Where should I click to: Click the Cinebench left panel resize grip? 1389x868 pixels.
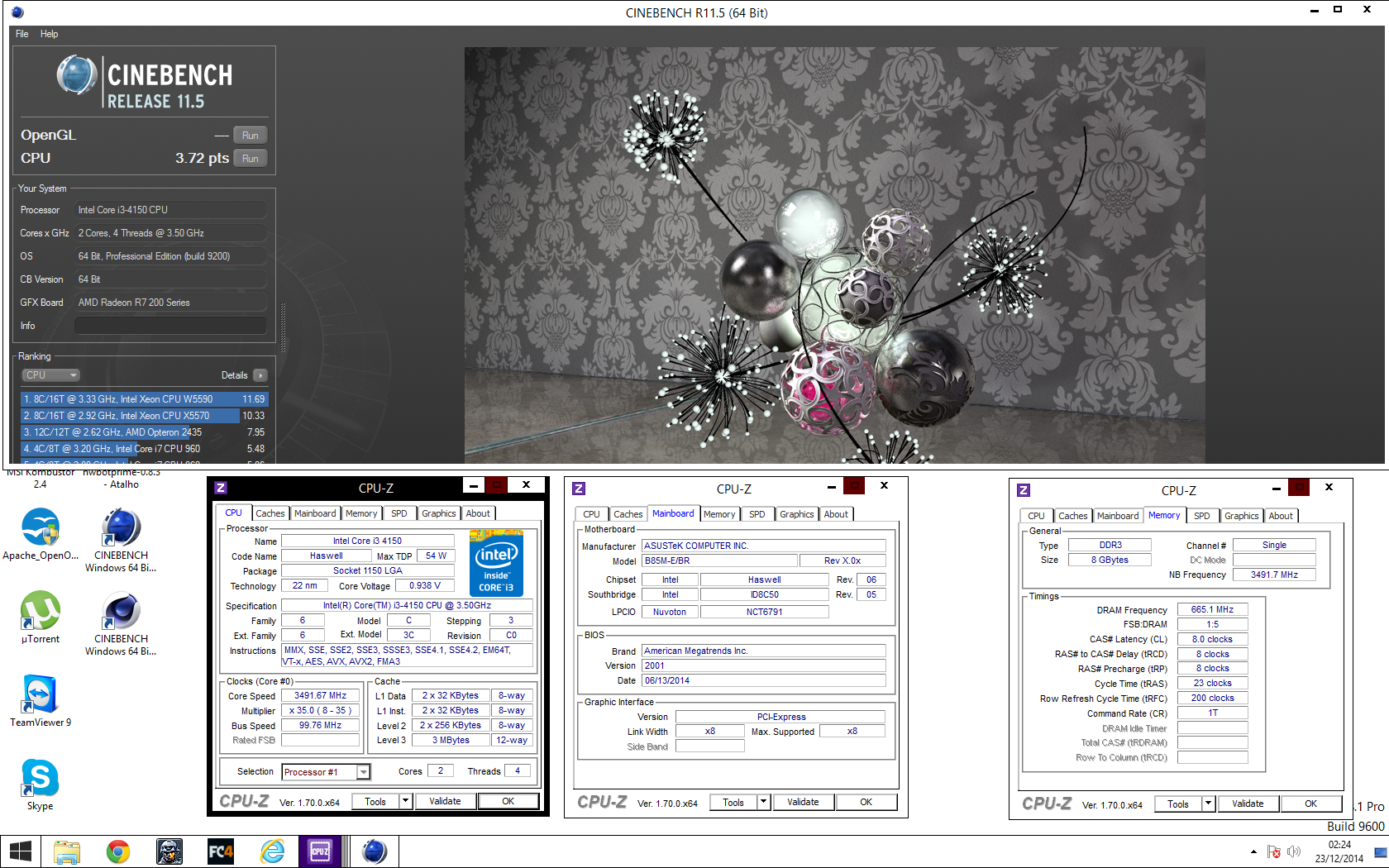click(x=284, y=328)
